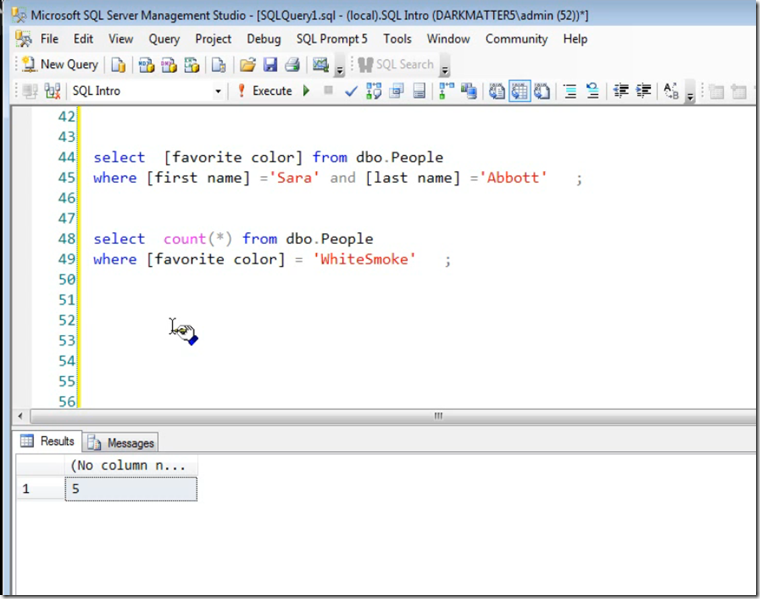Select the result cell containing 5
760x599 pixels.
[131, 489]
